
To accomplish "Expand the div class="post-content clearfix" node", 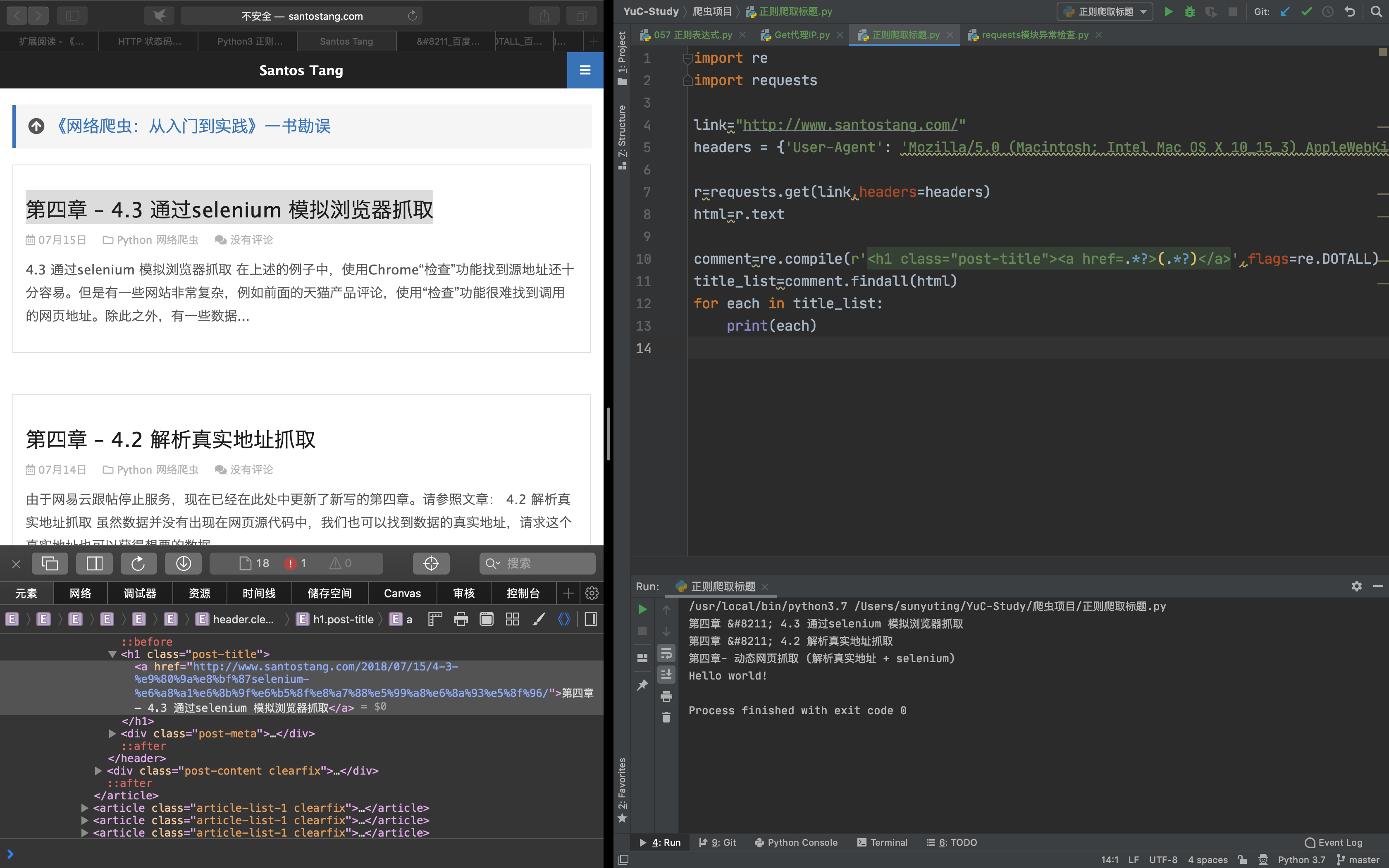I will click(99, 770).
